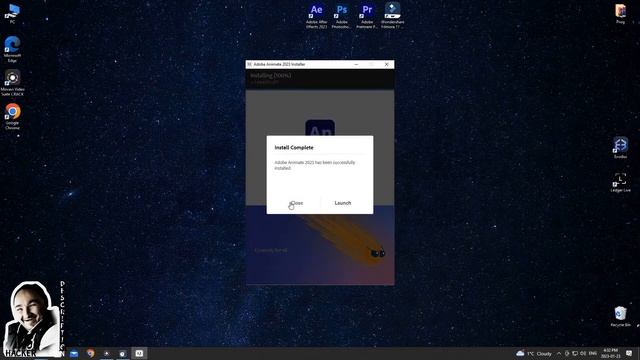Open Google Chrome from the taskbar
The height and width of the screenshot is (360, 640).
pos(91,353)
